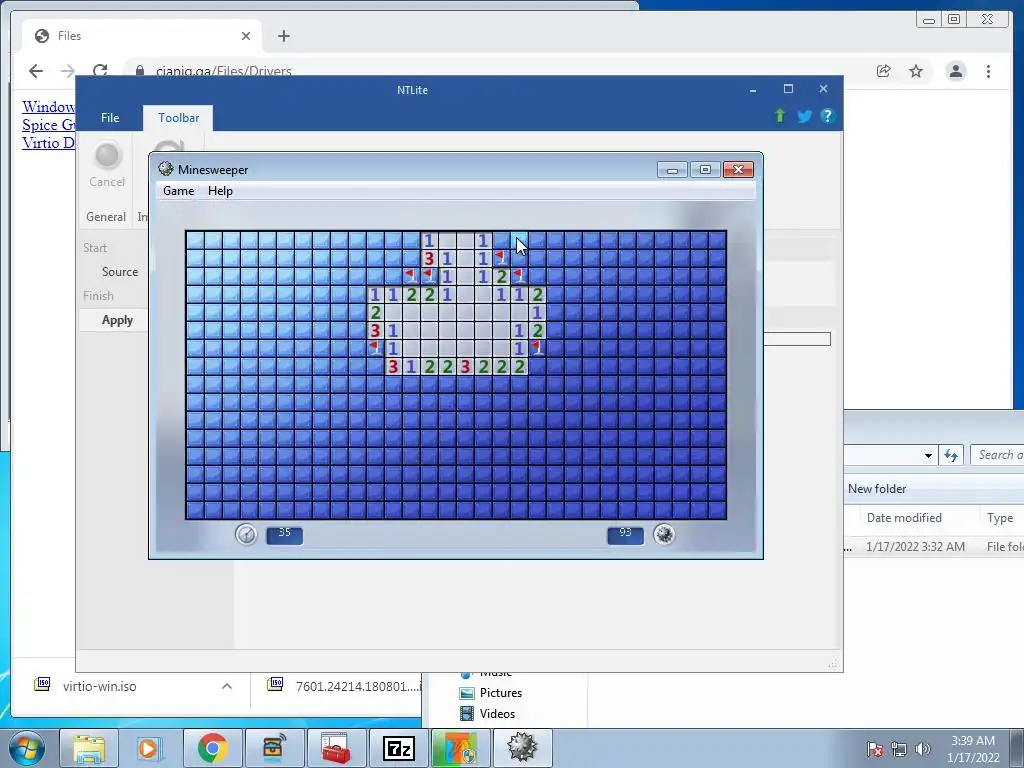Open the Minesweeper Game menu

point(178,191)
